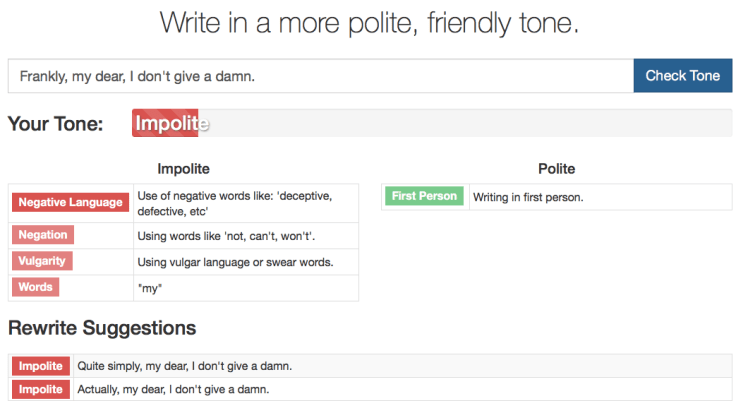748x401 pixels.
Task: Click the '*my*' flagged word cell
Action: click(150, 288)
